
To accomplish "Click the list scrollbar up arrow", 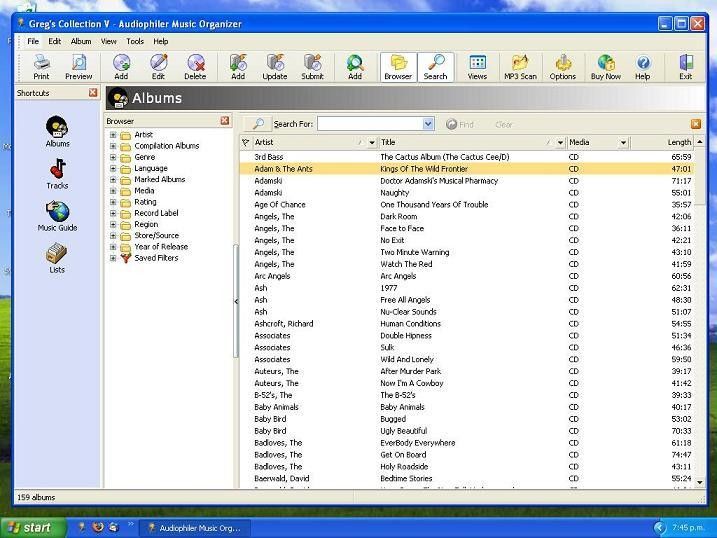I will pos(700,142).
